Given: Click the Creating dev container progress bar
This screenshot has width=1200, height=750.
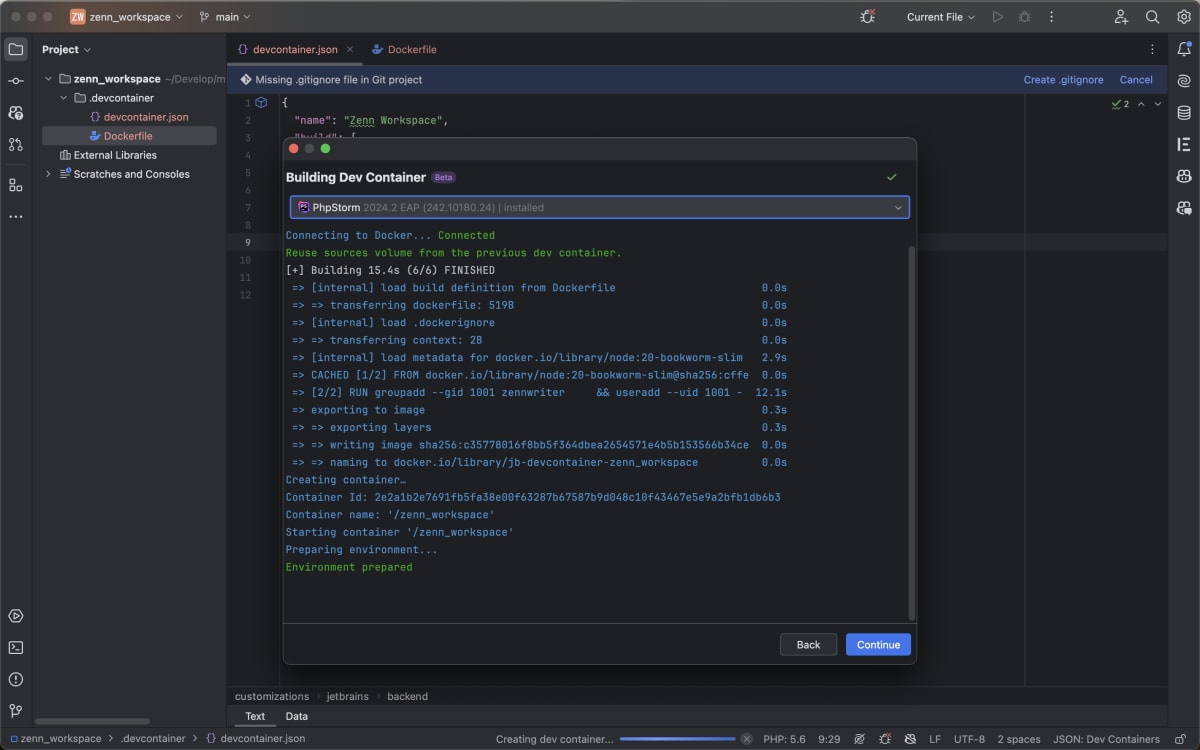Looking at the screenshot, I should coord(677,739).
